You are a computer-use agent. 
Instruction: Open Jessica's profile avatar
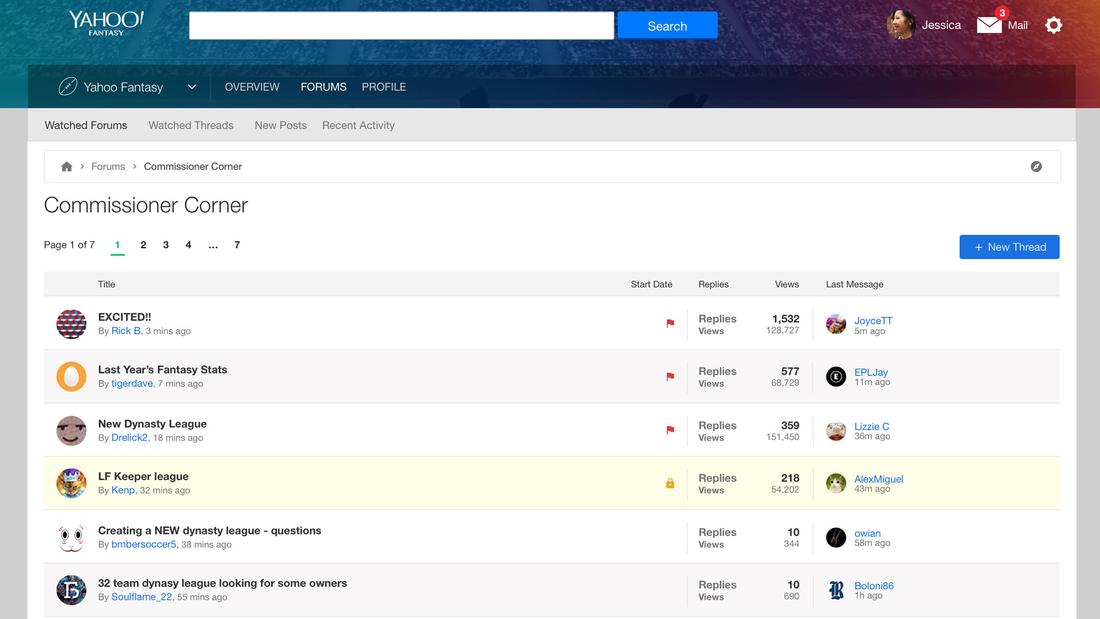901,25
